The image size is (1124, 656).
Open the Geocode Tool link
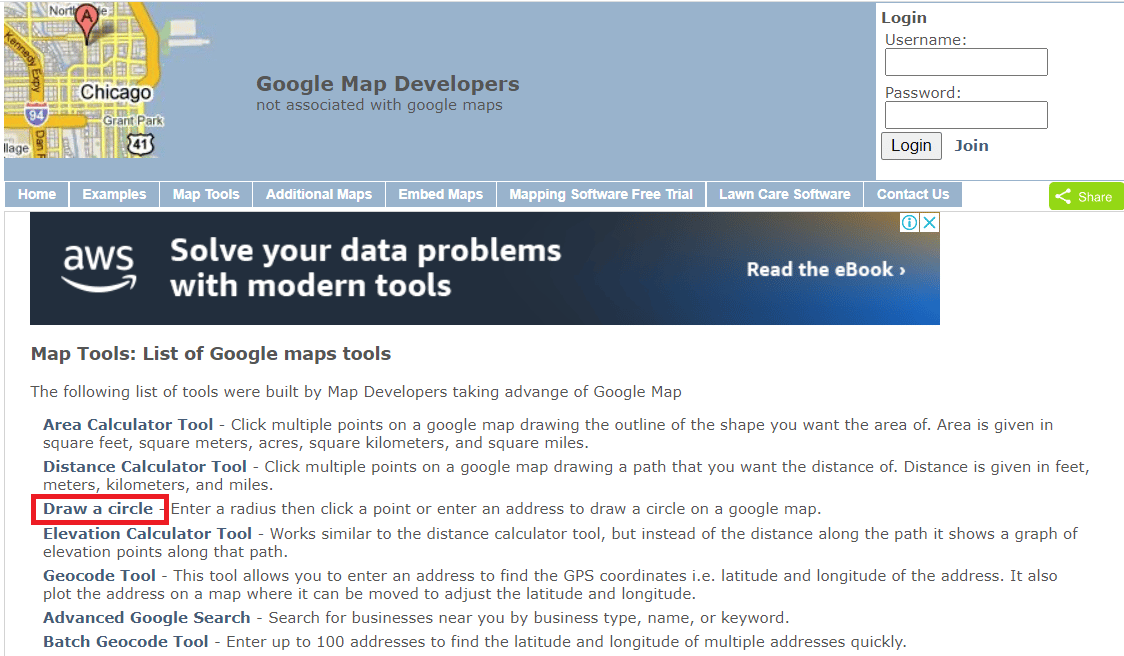pos(99,576)
